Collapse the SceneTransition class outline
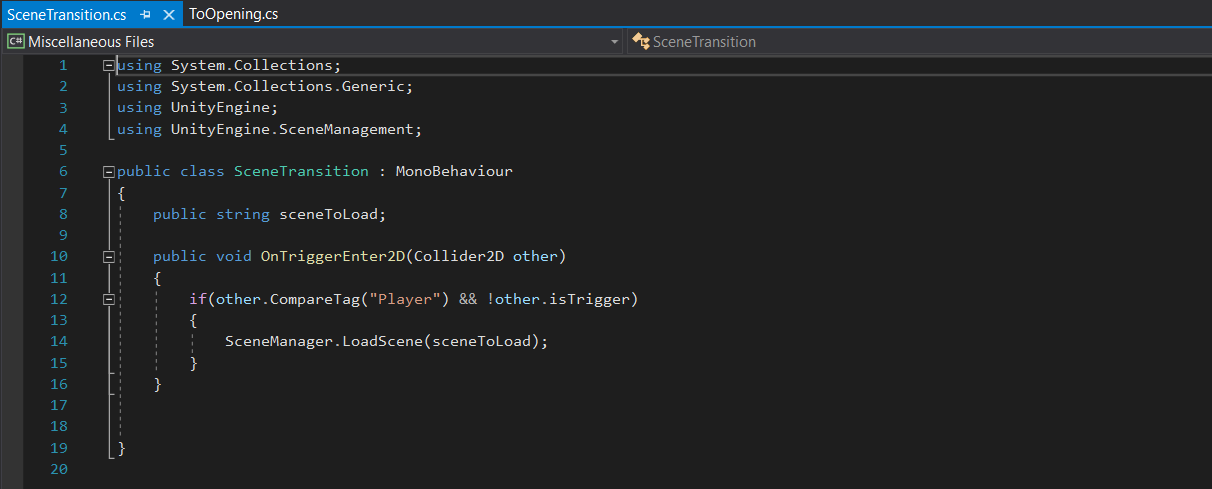Viewport: 1212px width, 489px height. pos(108,172)
